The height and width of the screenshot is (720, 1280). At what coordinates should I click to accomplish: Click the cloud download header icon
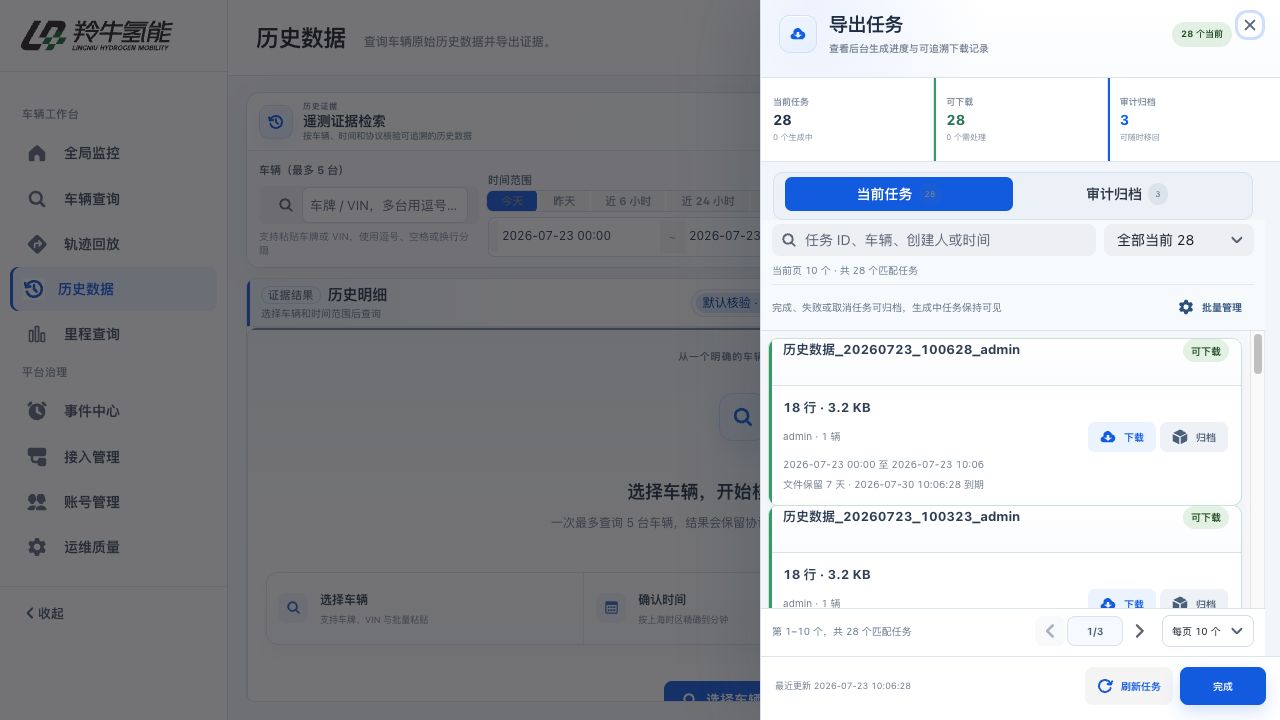pyautogui.click(x=798, y=34)
